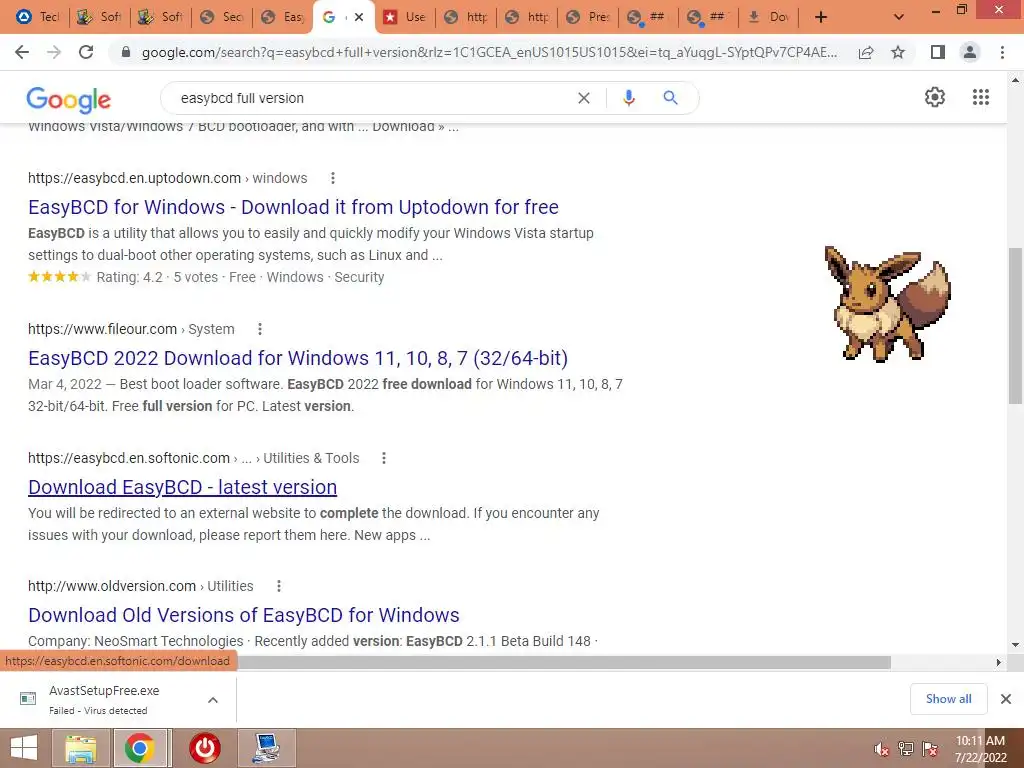Open the tab search dropdown

(x=899, y=17)
